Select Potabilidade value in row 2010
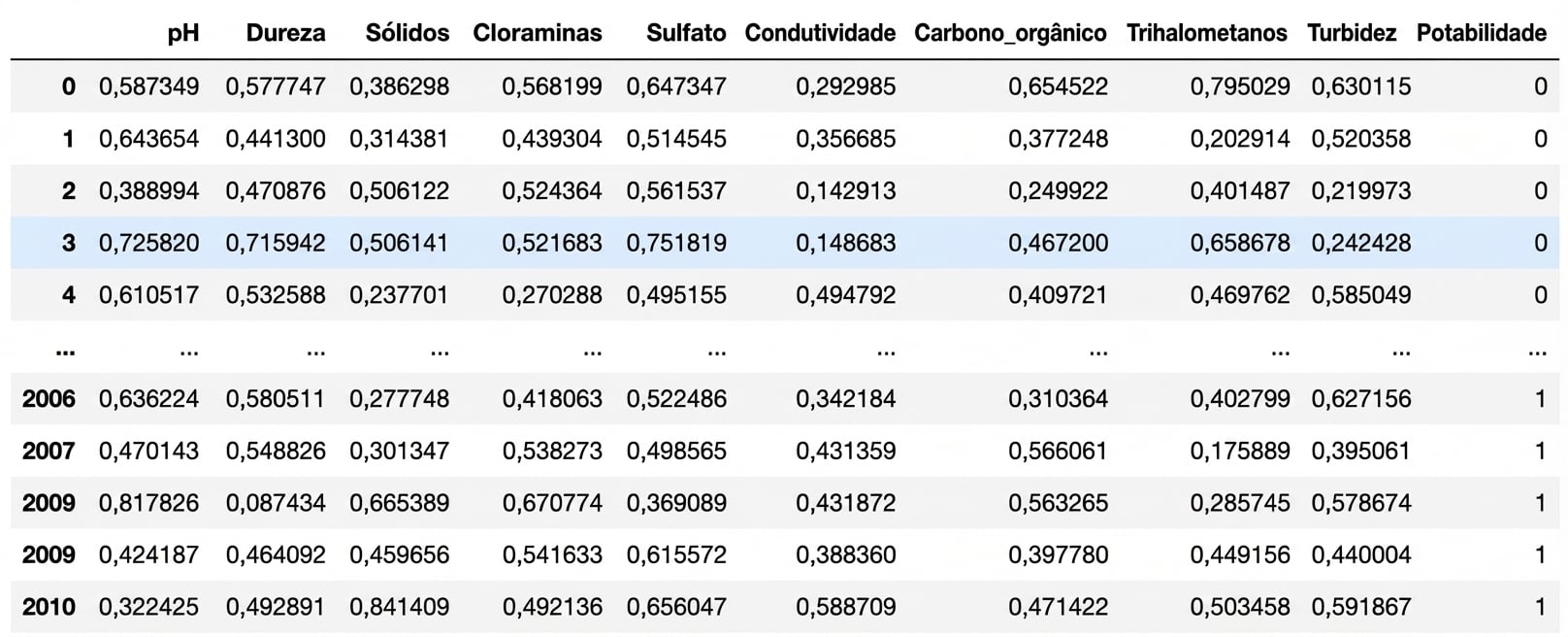This screenshot has width=1568, height=637. [x=1540, y=607]
